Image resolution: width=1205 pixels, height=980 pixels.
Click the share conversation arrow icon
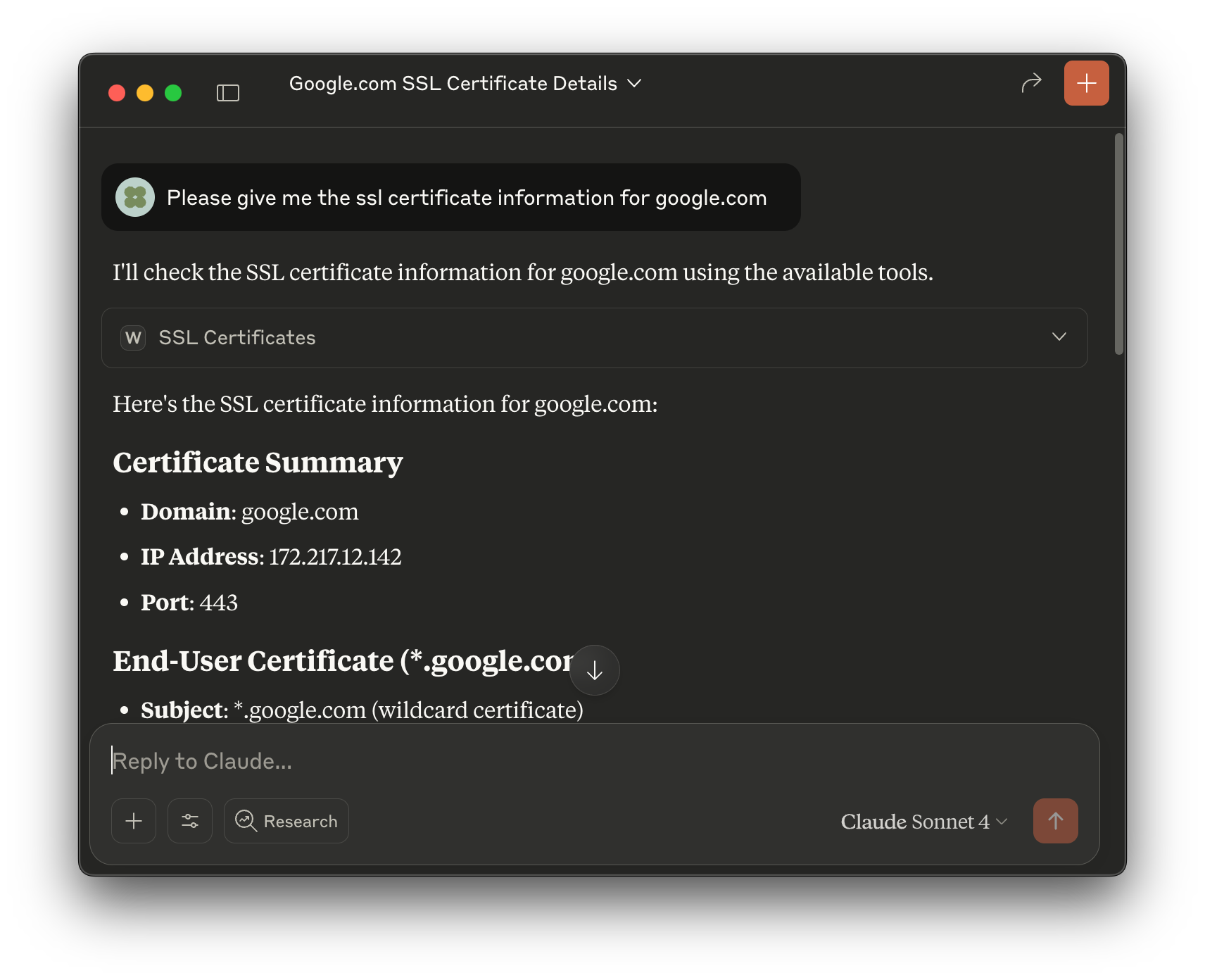[1031, 82]
